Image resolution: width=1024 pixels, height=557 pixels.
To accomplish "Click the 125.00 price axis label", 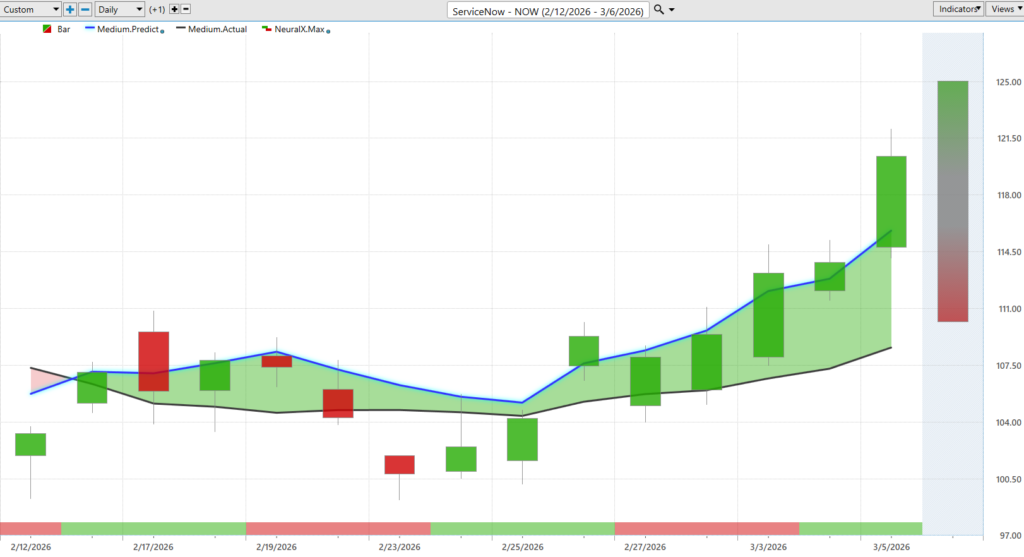I will pyautogui.click(x=1008, y=82).
